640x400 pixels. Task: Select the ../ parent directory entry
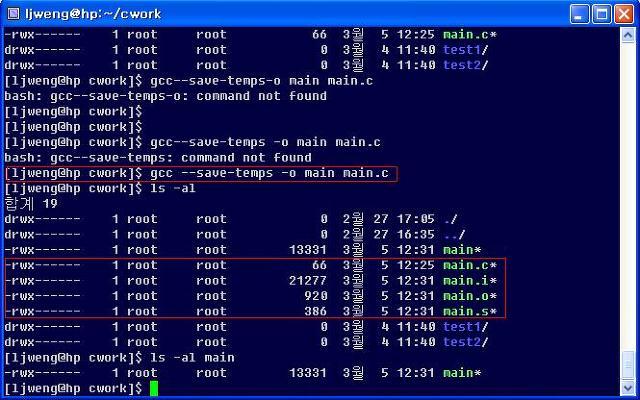[455, 235]
